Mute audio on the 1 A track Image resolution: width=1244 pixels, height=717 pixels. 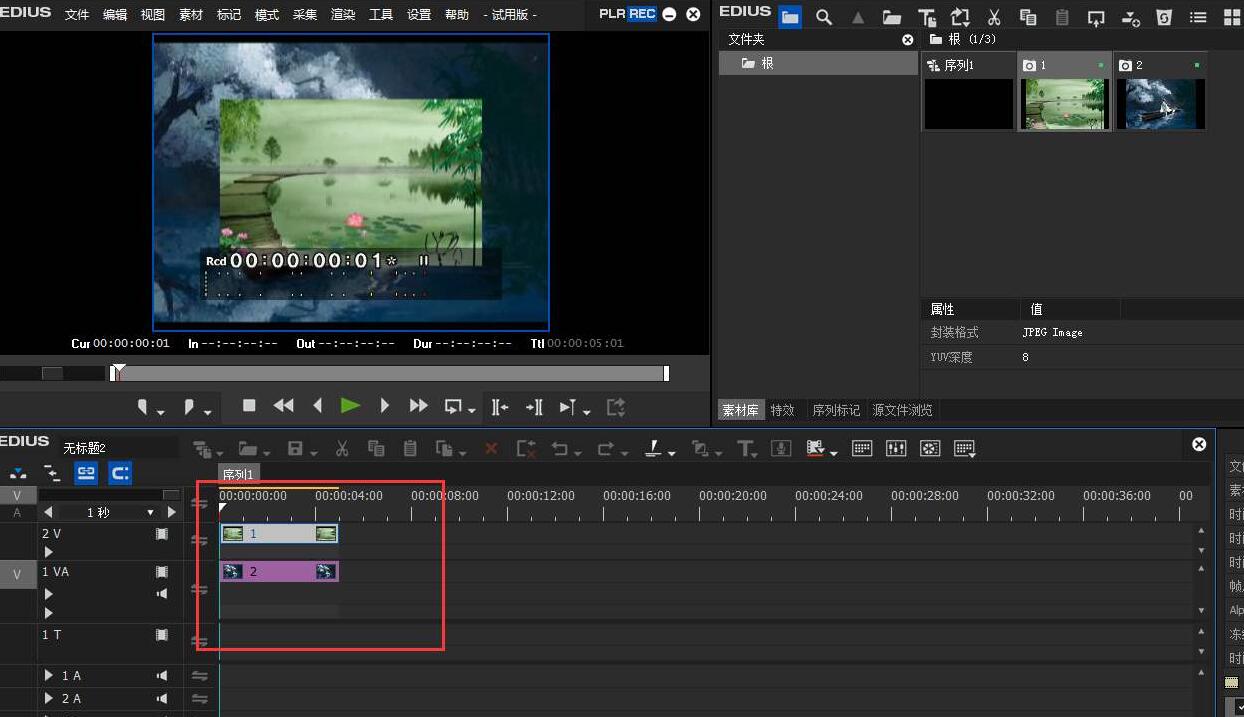click(162, 676)
